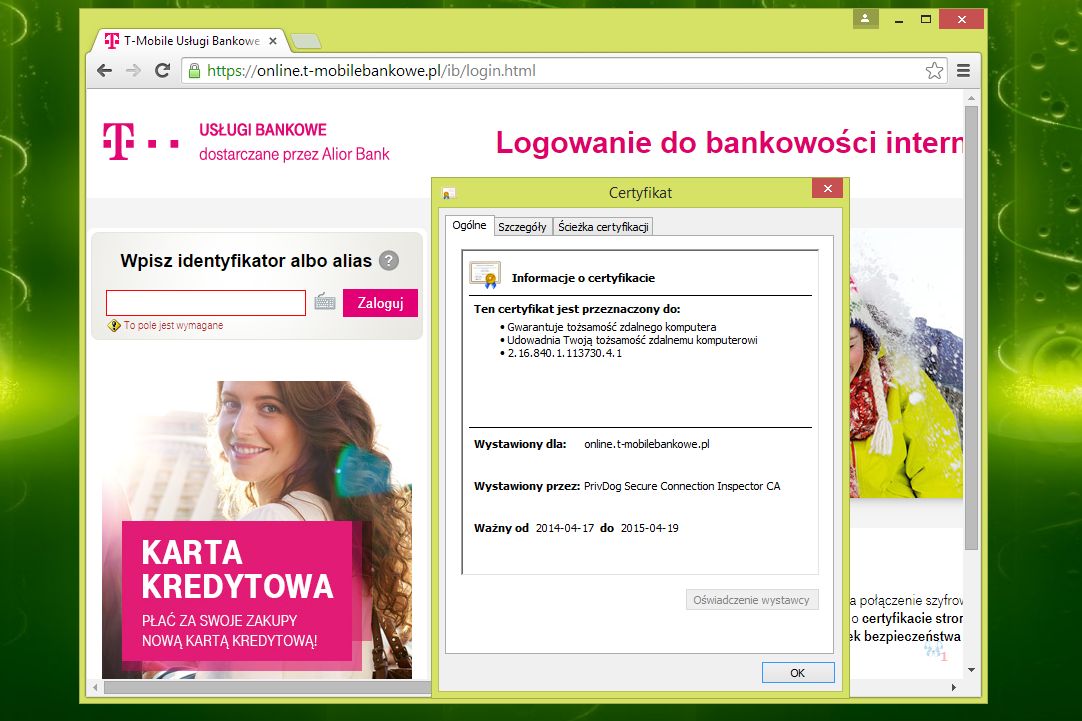Click the Chrome user profile icon
Screen dimensions: 1082x721
tap(865, 19)
